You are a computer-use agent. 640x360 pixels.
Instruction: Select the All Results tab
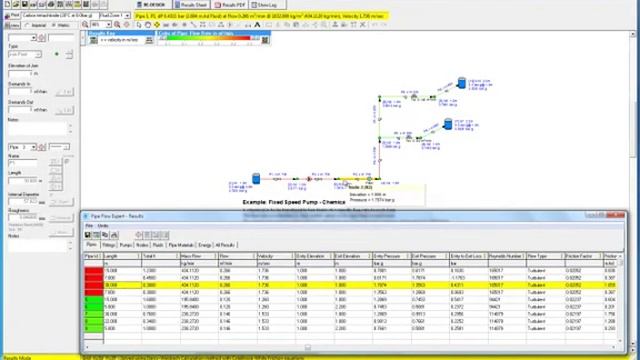click(x=225, y=245)
